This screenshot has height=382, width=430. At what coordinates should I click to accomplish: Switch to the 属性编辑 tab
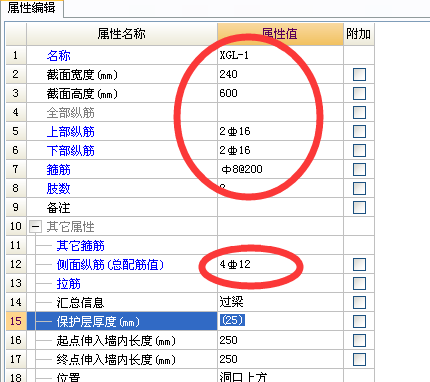point(31,8)
